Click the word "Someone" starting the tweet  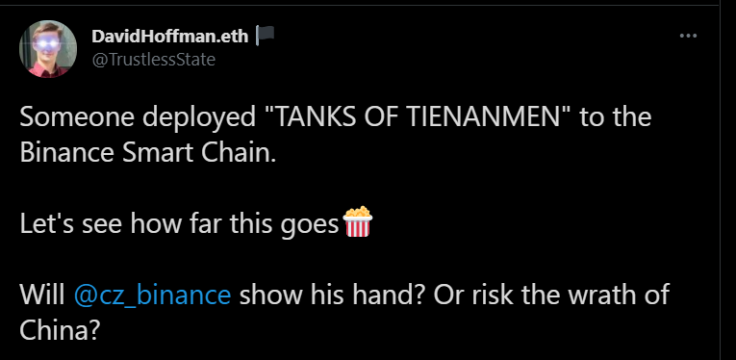tap(77, 118)
